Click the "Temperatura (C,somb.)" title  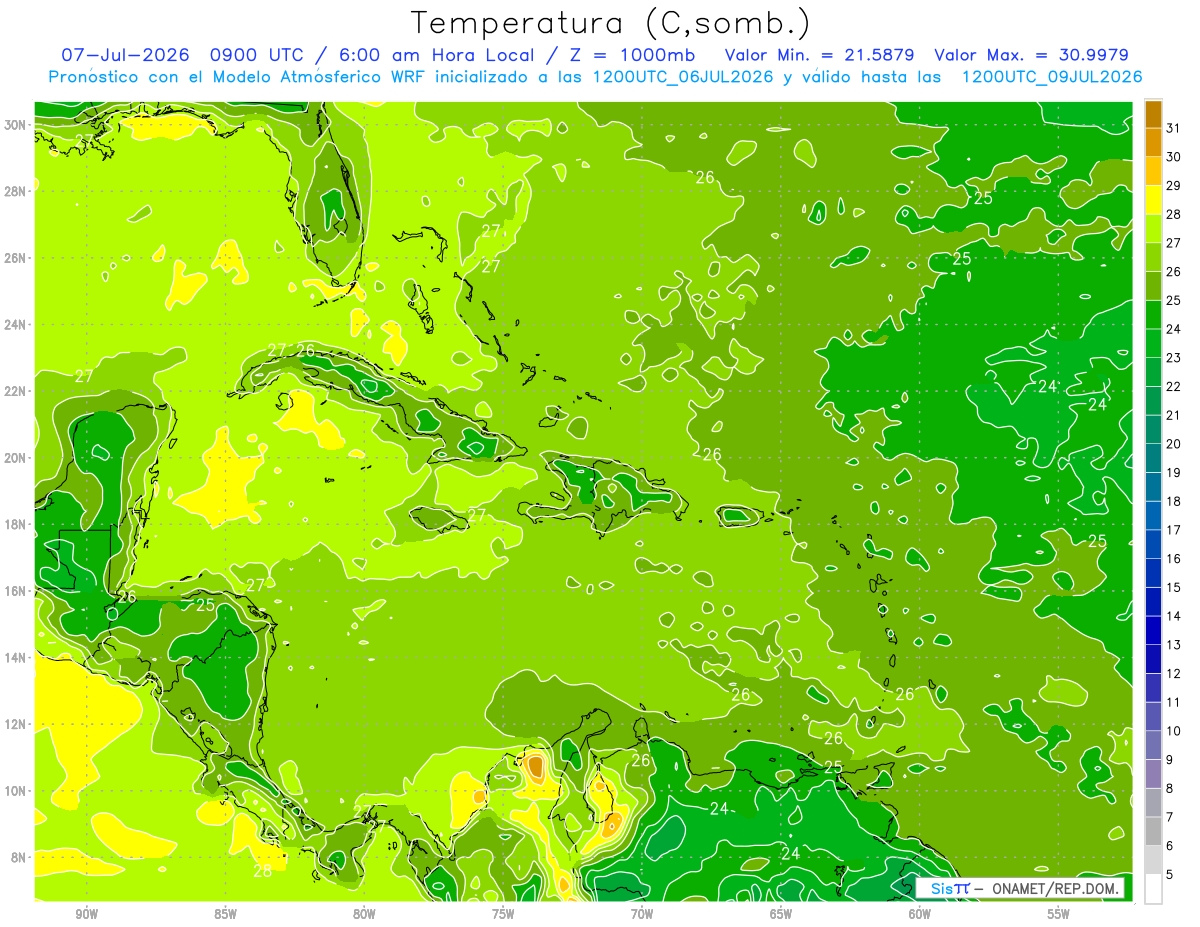pyautogui.click(x=610, y=23)
